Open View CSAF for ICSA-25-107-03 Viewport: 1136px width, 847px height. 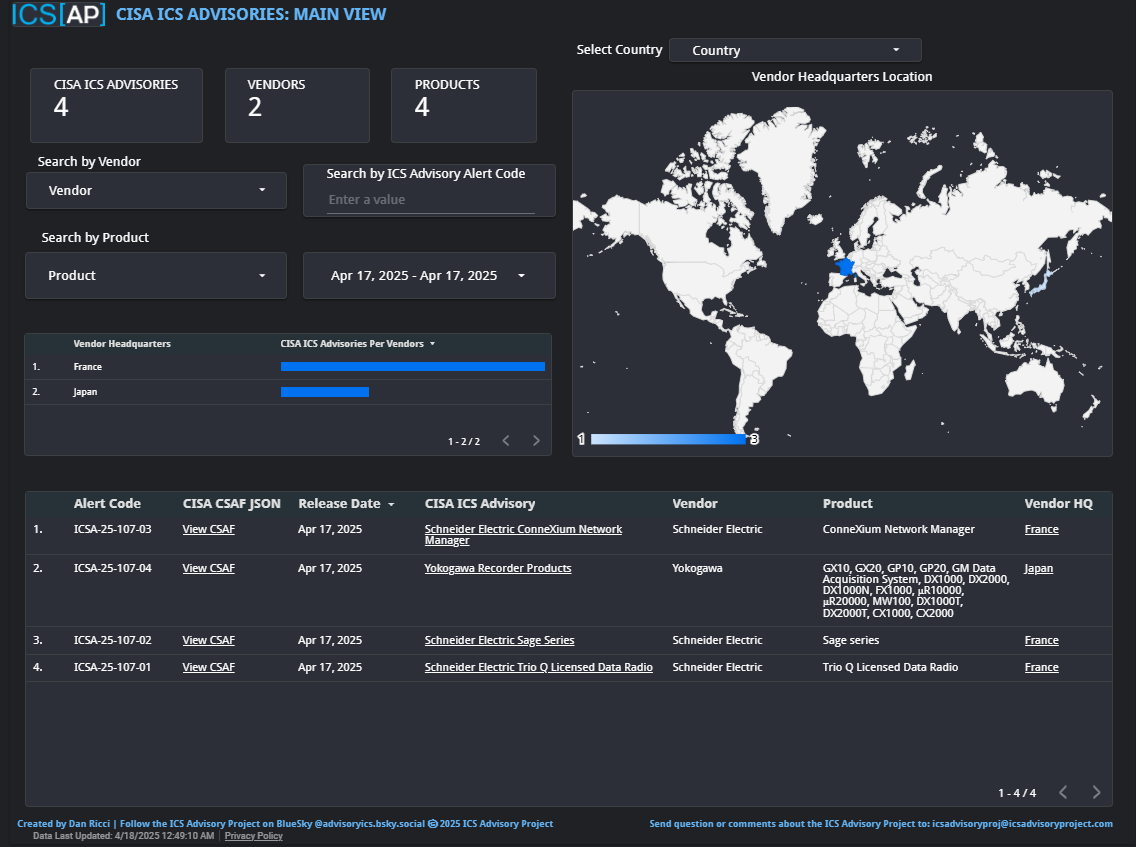coord(209,530)
